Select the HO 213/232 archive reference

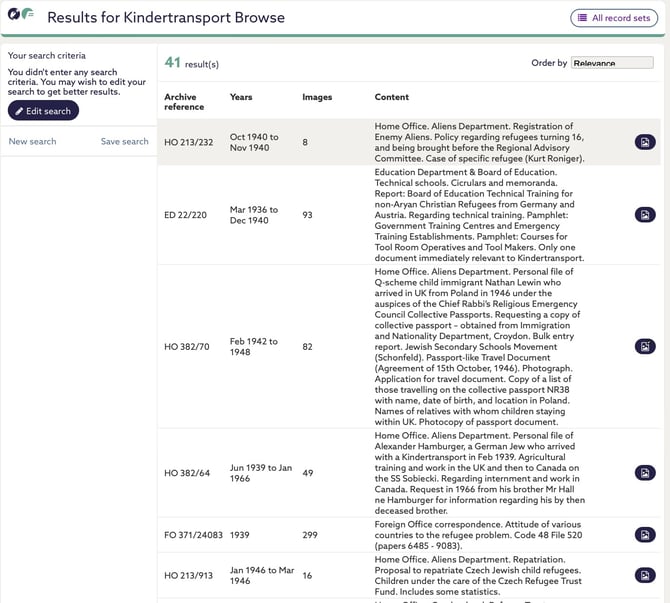pyautogui.click(x=189, y=143)
